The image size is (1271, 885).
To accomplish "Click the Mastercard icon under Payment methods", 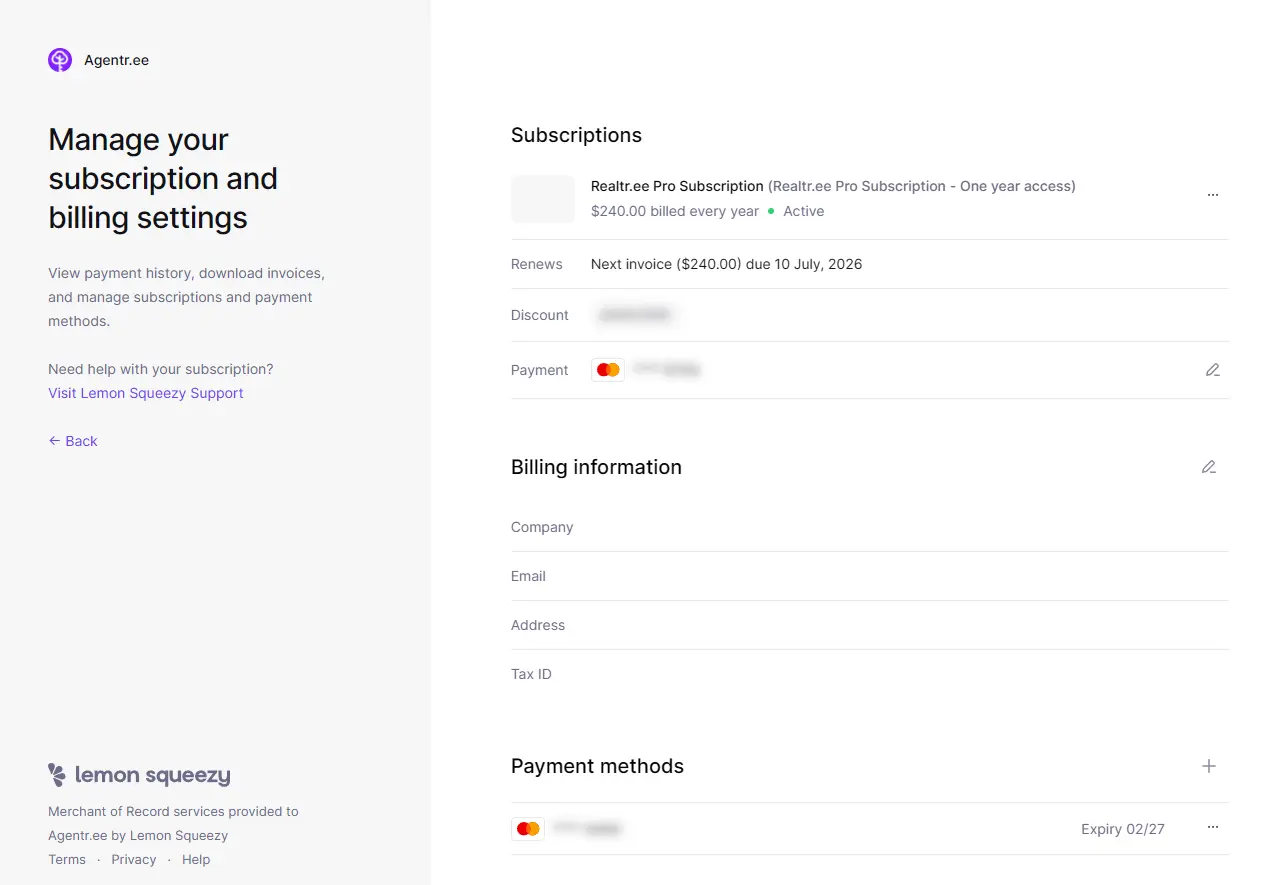I will pos(527,828).
